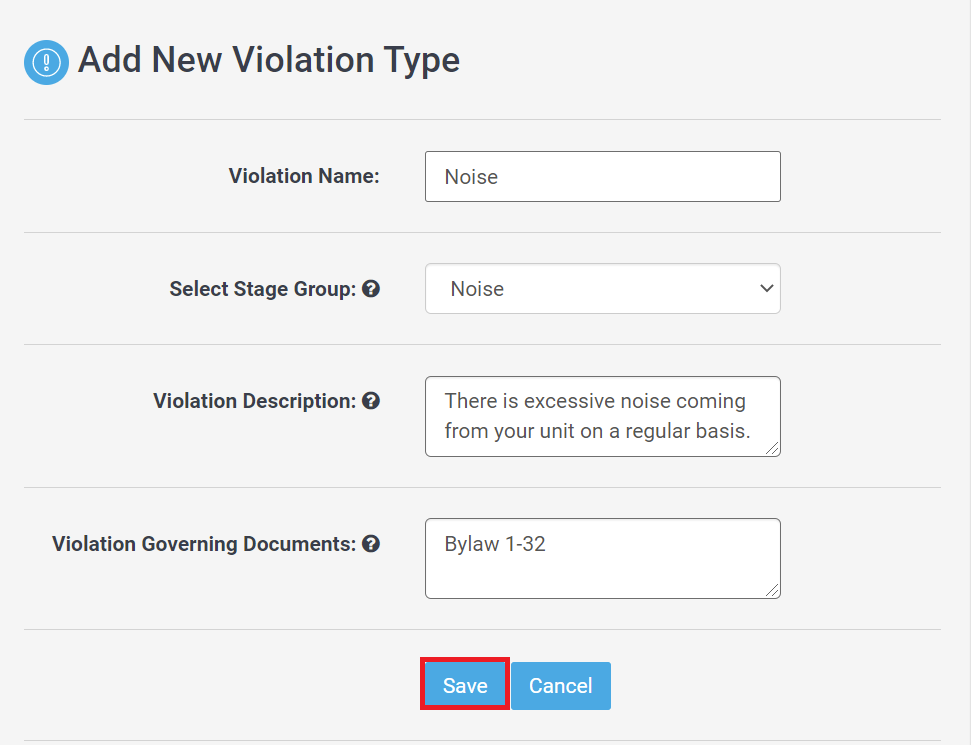Click the Select Stage Group label

[263, 289]
